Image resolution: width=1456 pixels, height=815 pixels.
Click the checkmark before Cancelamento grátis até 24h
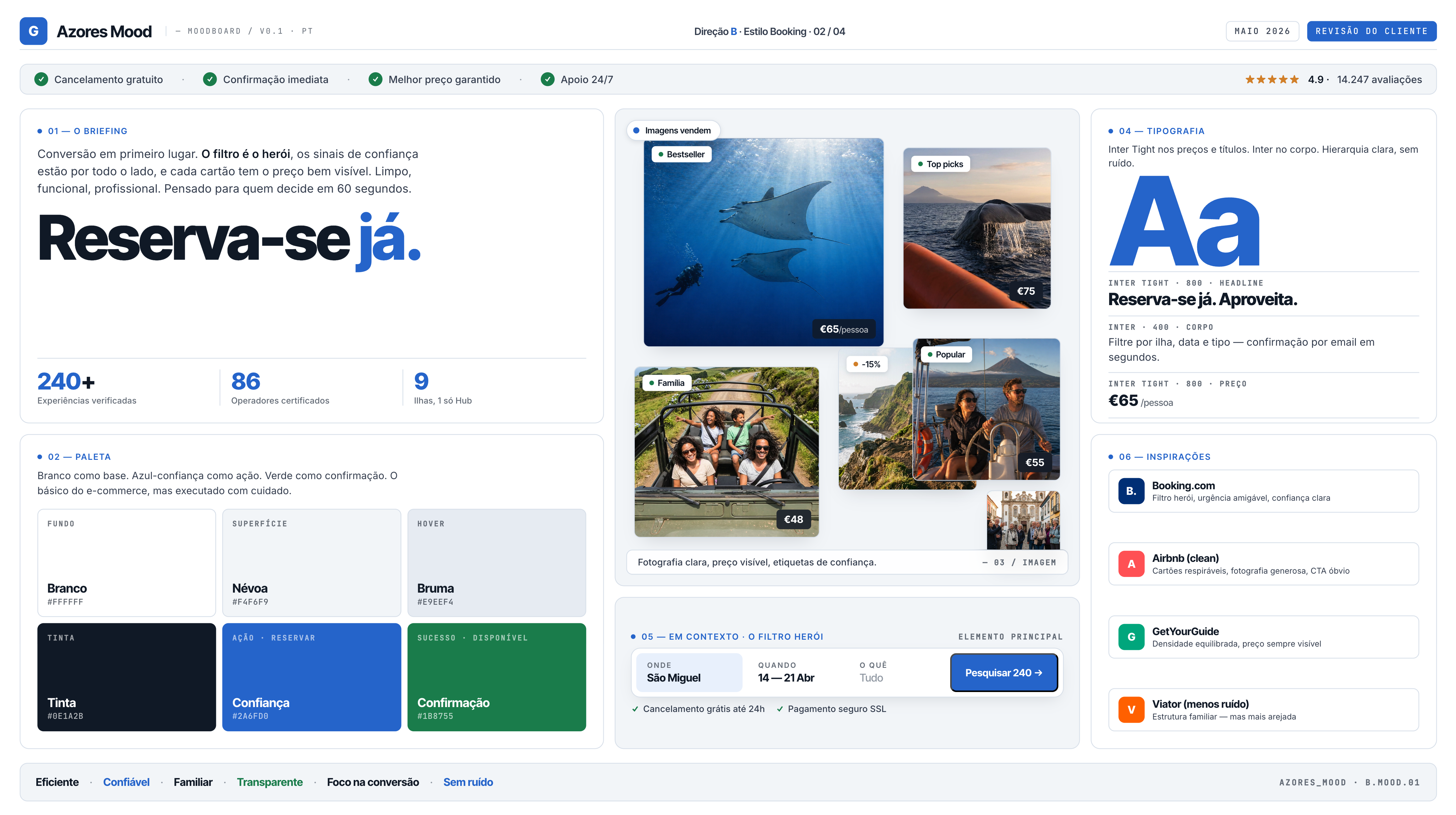(635, 709)
